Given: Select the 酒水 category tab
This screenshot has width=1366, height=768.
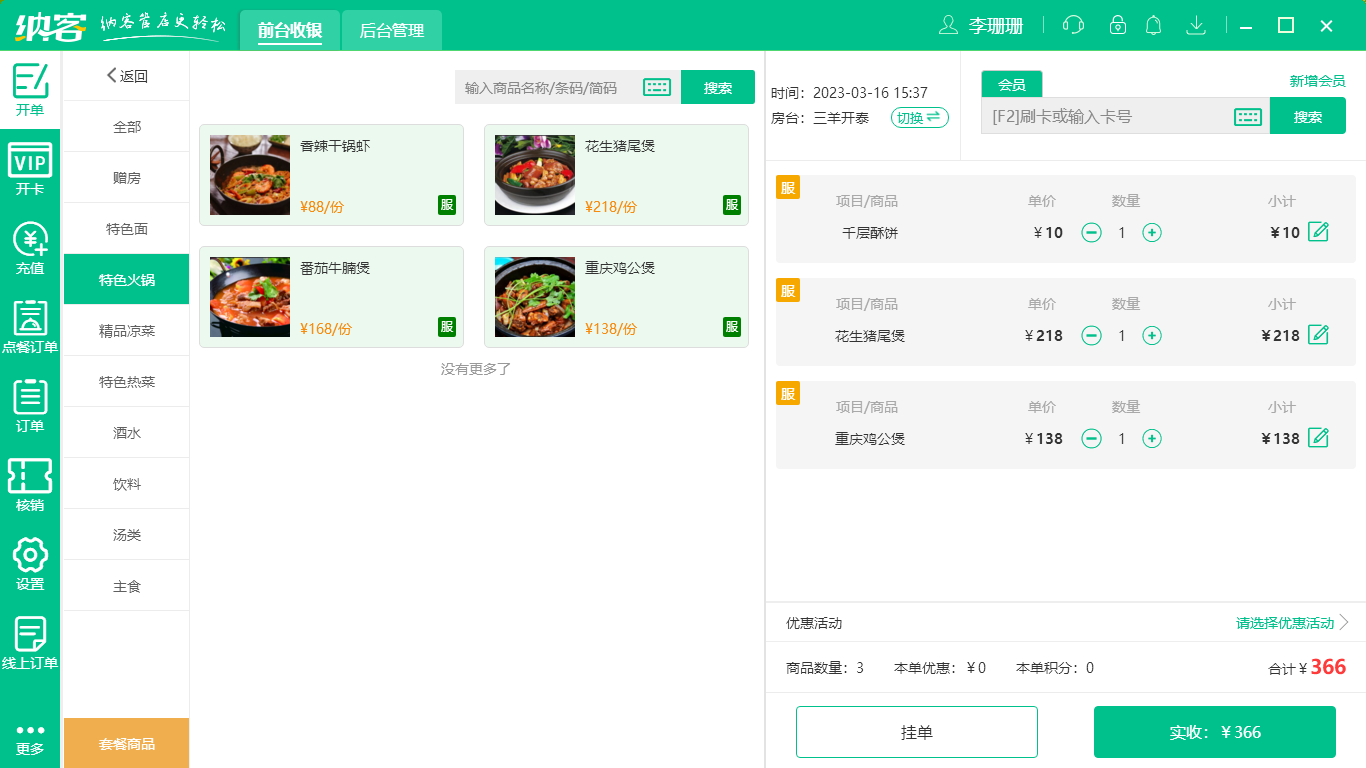Looking at the screenshot, I should click(x=126, y=432).
